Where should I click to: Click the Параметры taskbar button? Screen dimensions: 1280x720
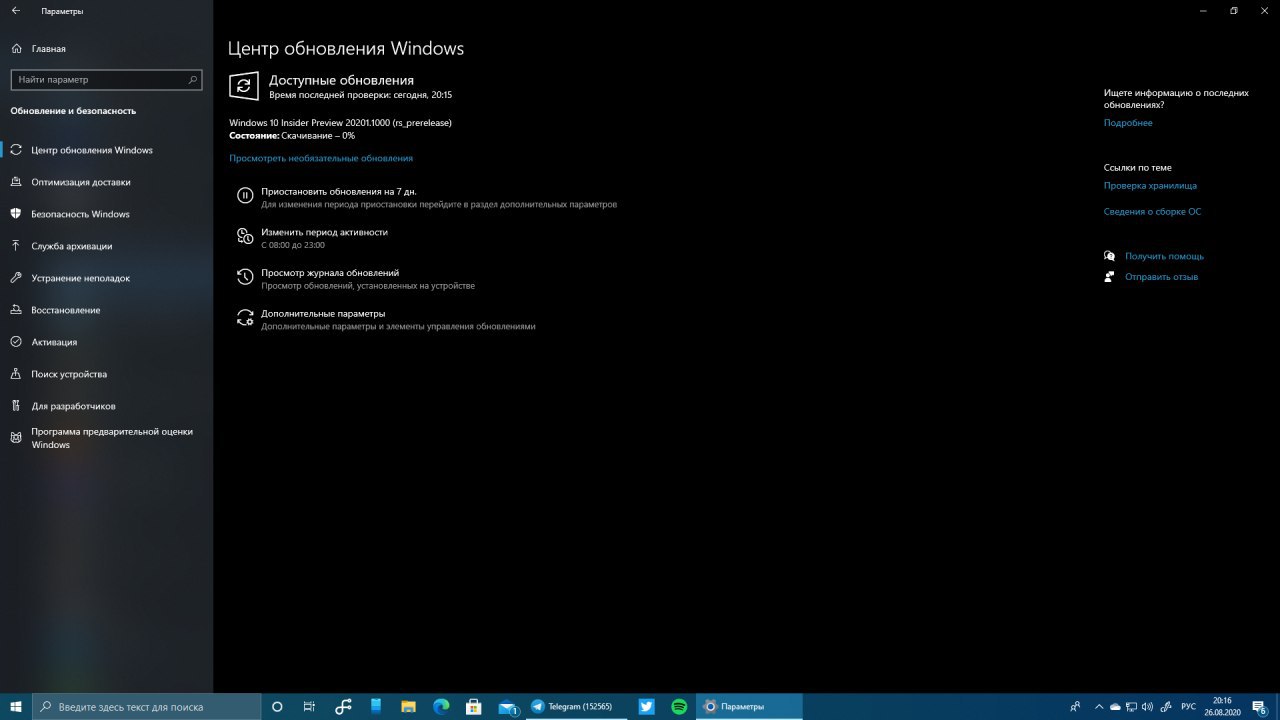[749, 706]
